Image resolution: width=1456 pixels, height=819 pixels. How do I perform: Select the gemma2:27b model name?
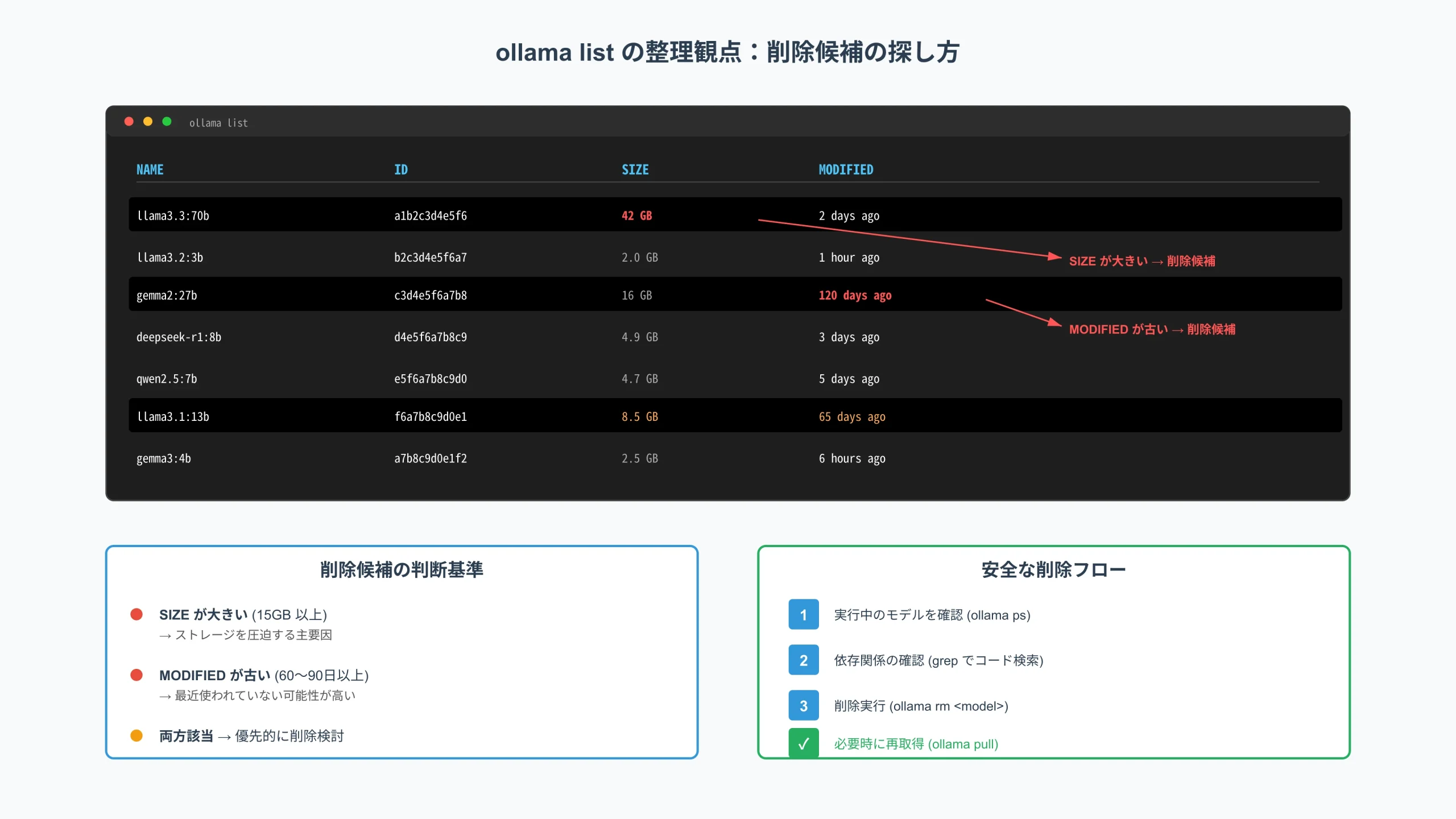click(167, 295)
